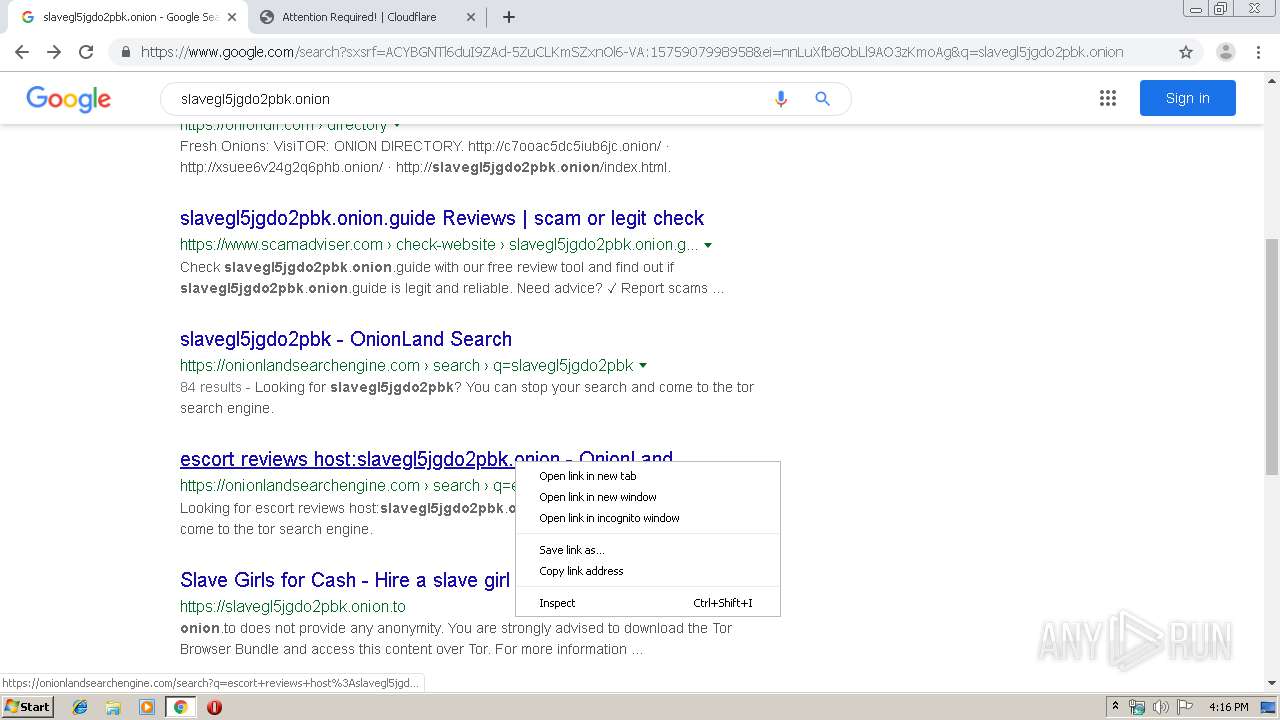View site info via padlock icon
Viewport: 1280px width, 720px height.
point(126,52)
